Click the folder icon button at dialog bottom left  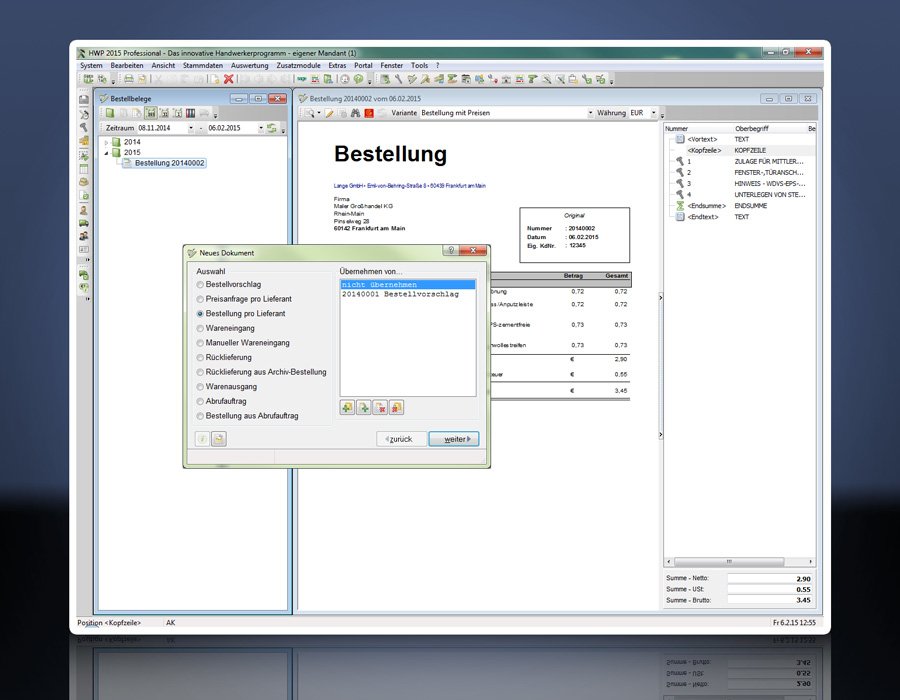(x=219, y=439)
